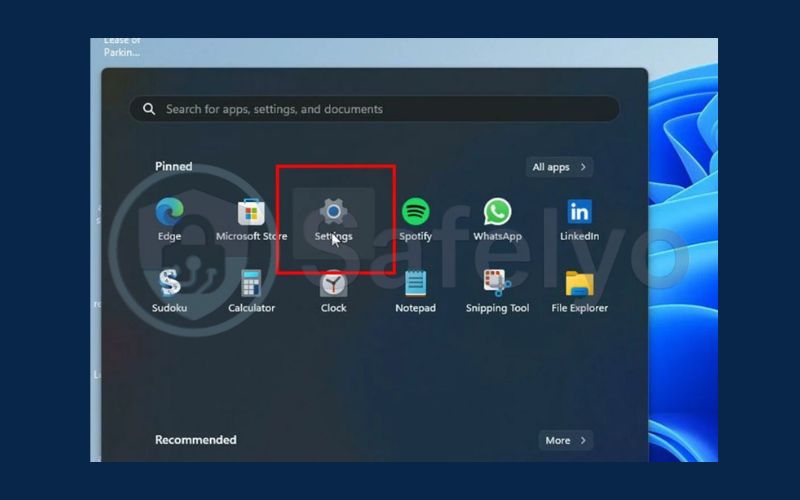Show All apps list

(x=559, y=167)
